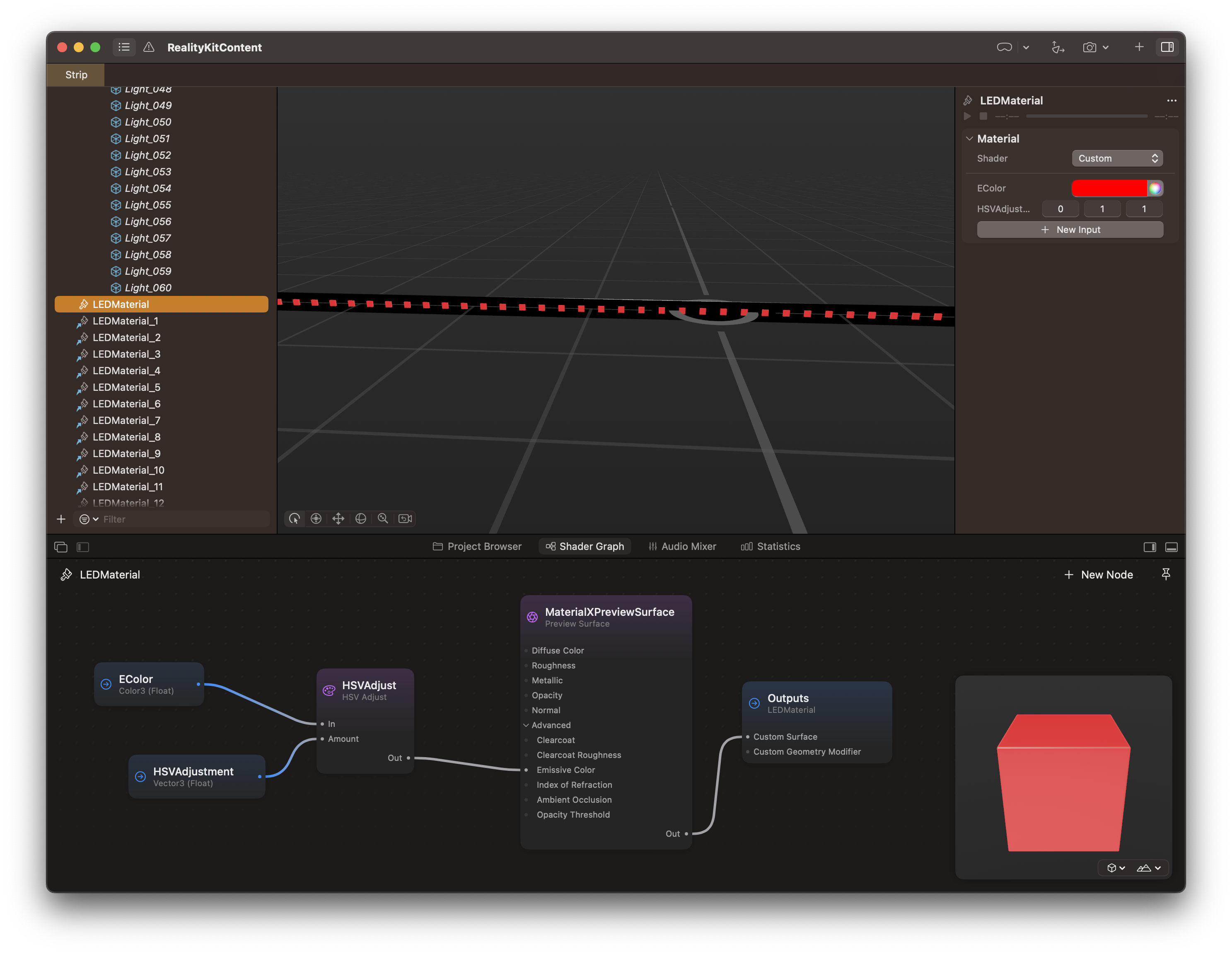Viewport: 1232px width, 954px height.
Task: Select the move/pan viewport tool icon
Action: click(338, 518)
